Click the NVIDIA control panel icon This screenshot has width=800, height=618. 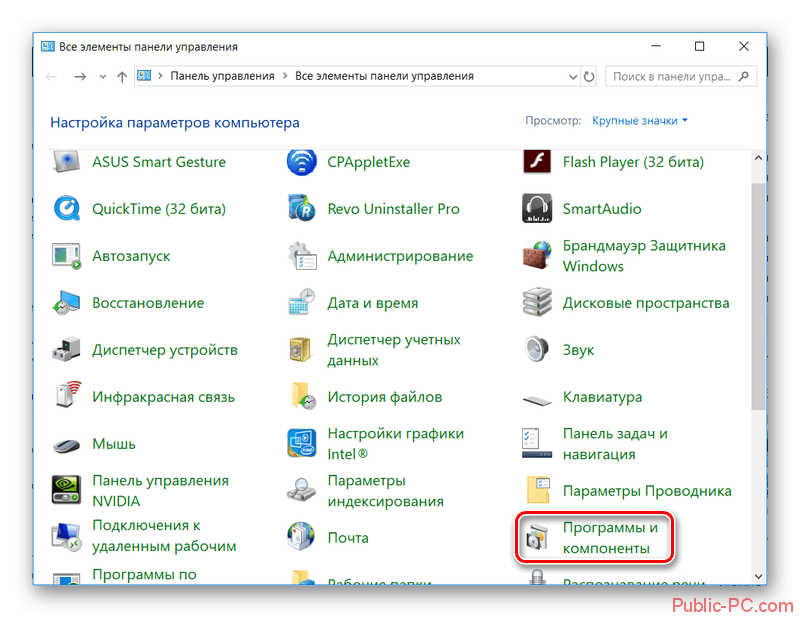pos(66,490)
